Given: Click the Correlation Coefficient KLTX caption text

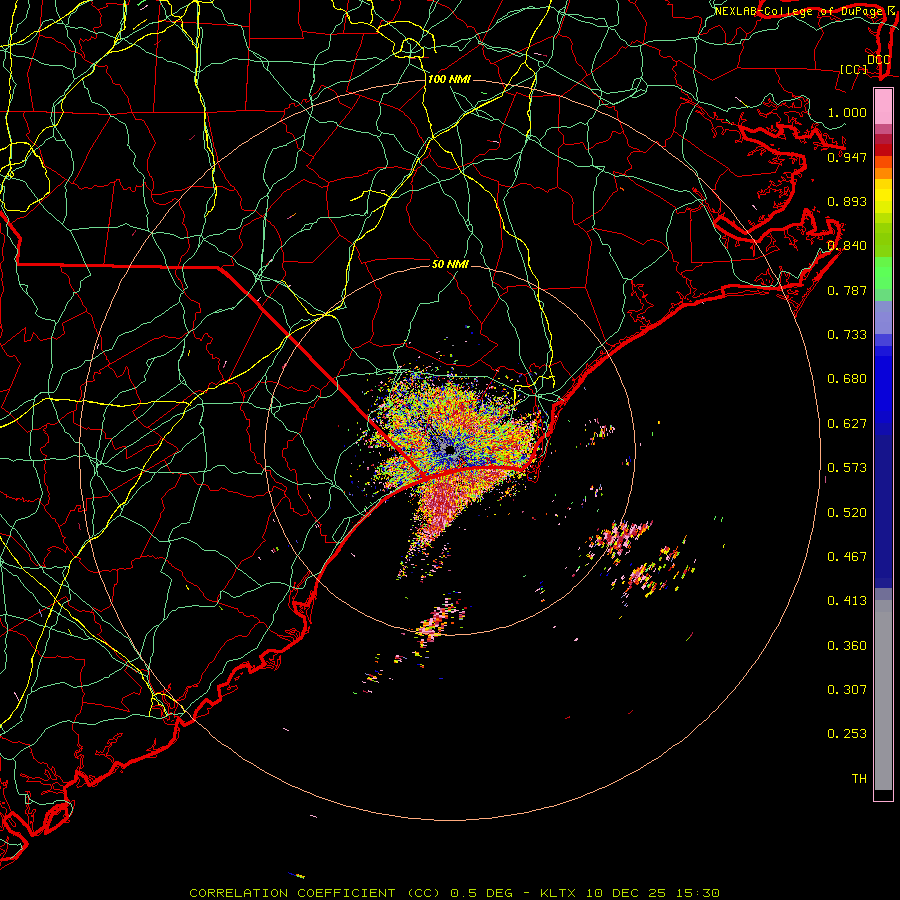Looking at the screenshot, I should coord(454,893).
